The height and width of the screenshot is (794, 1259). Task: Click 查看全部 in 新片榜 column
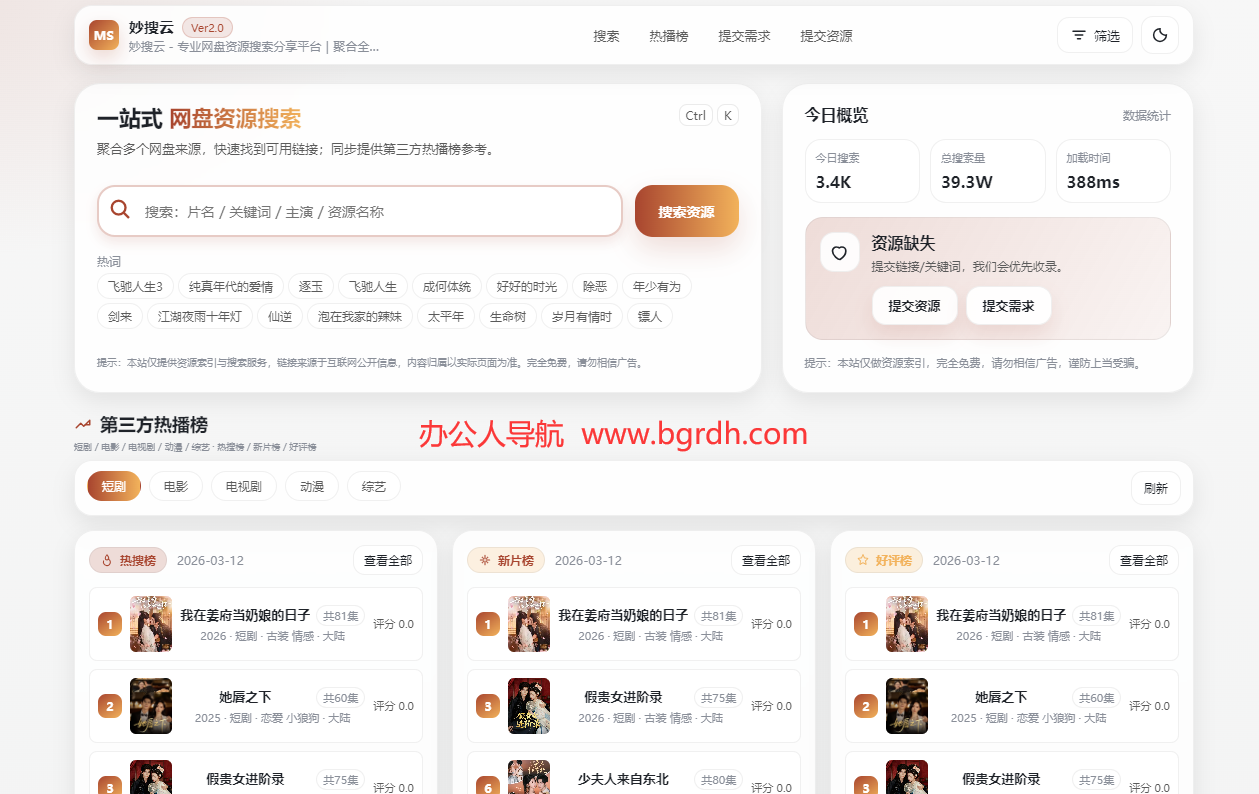coord(766,560)
